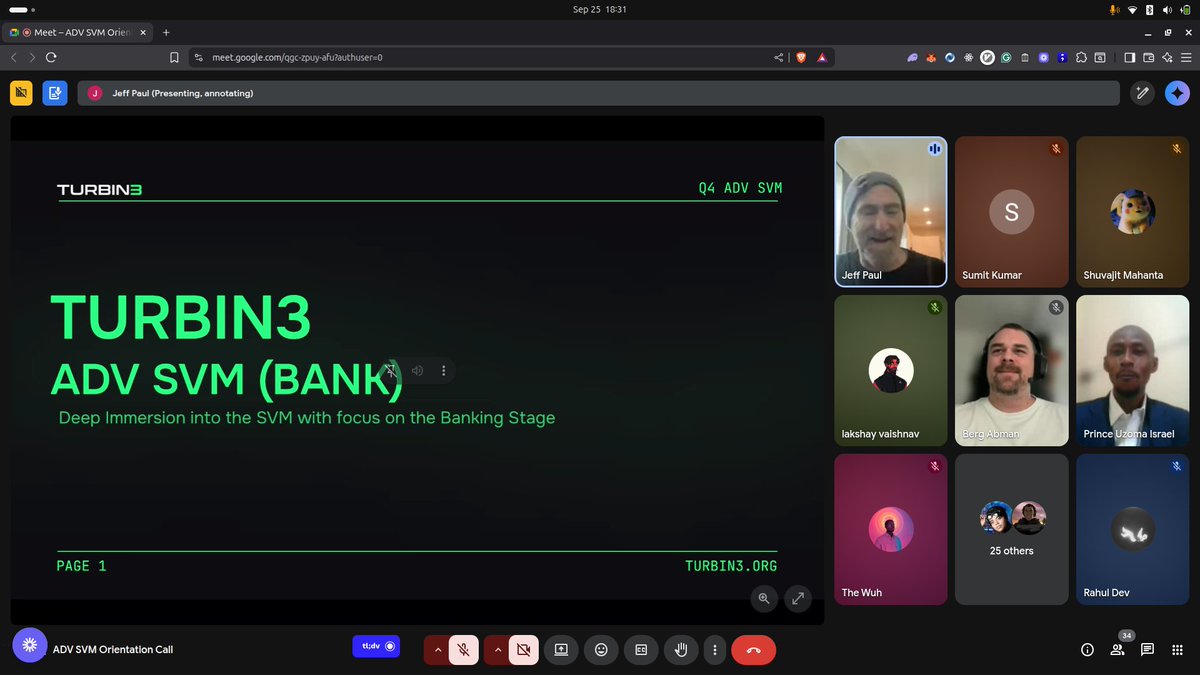The height and width of the screenshot is (675, 1200).
Task: Open the Brave Wallet toolbar icon
Action: (x=1148, y=57)
